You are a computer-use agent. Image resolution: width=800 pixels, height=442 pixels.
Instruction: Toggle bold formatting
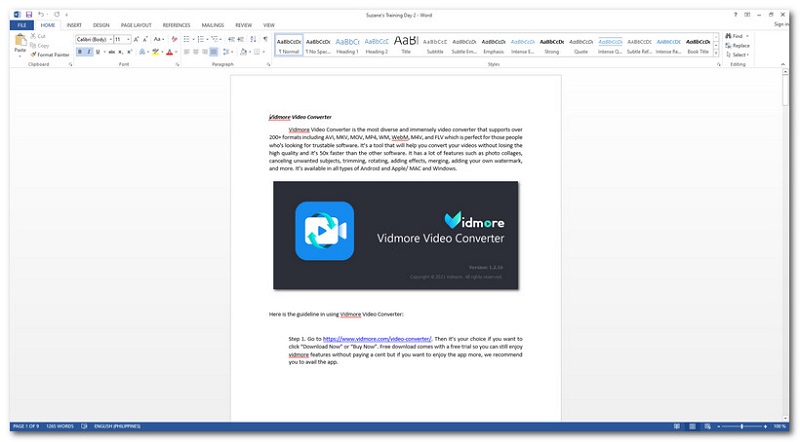(x=80, y=52)
